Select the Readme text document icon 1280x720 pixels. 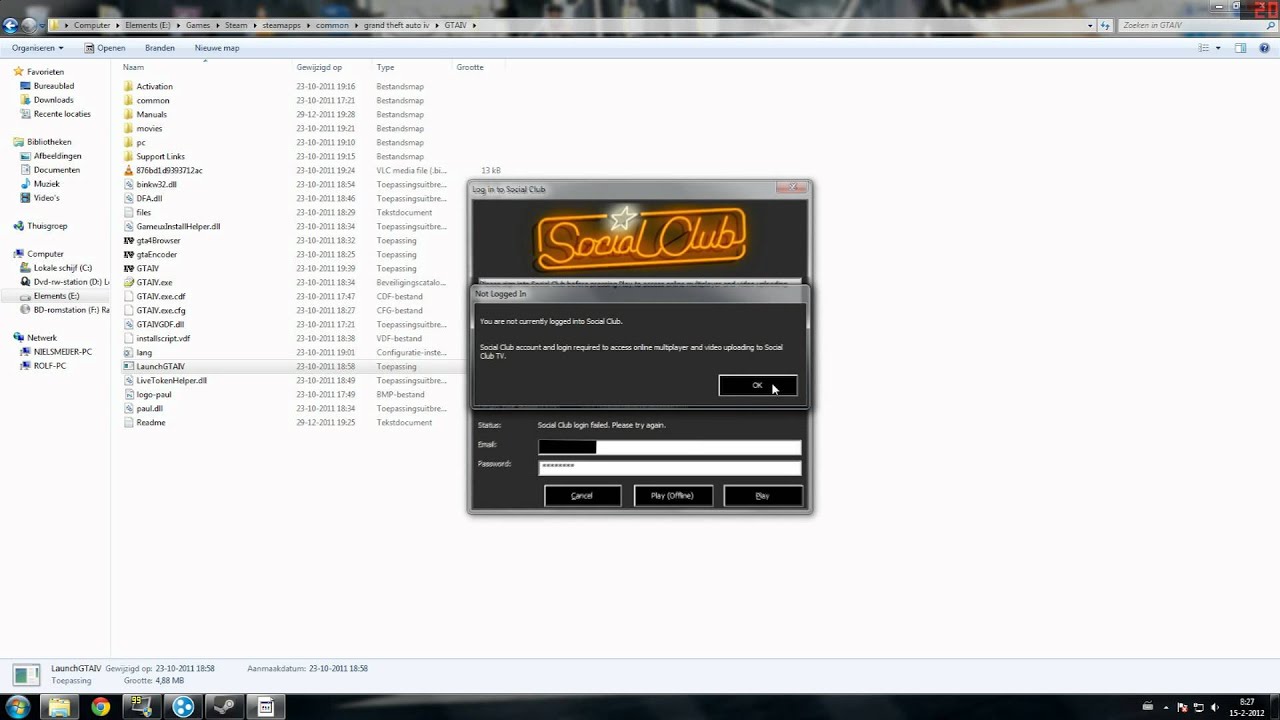128,423
